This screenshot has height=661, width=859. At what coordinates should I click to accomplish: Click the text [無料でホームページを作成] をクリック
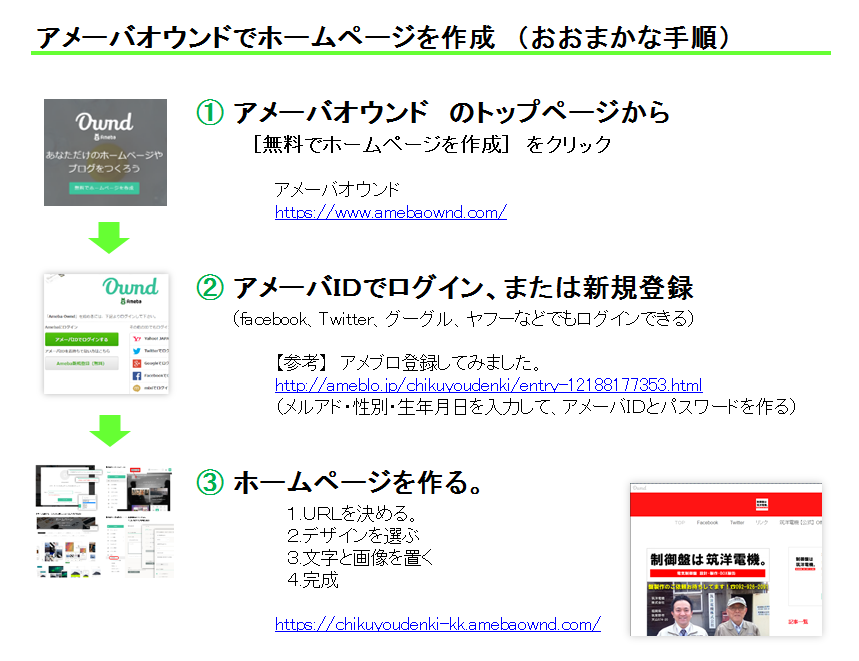point(432,145)
